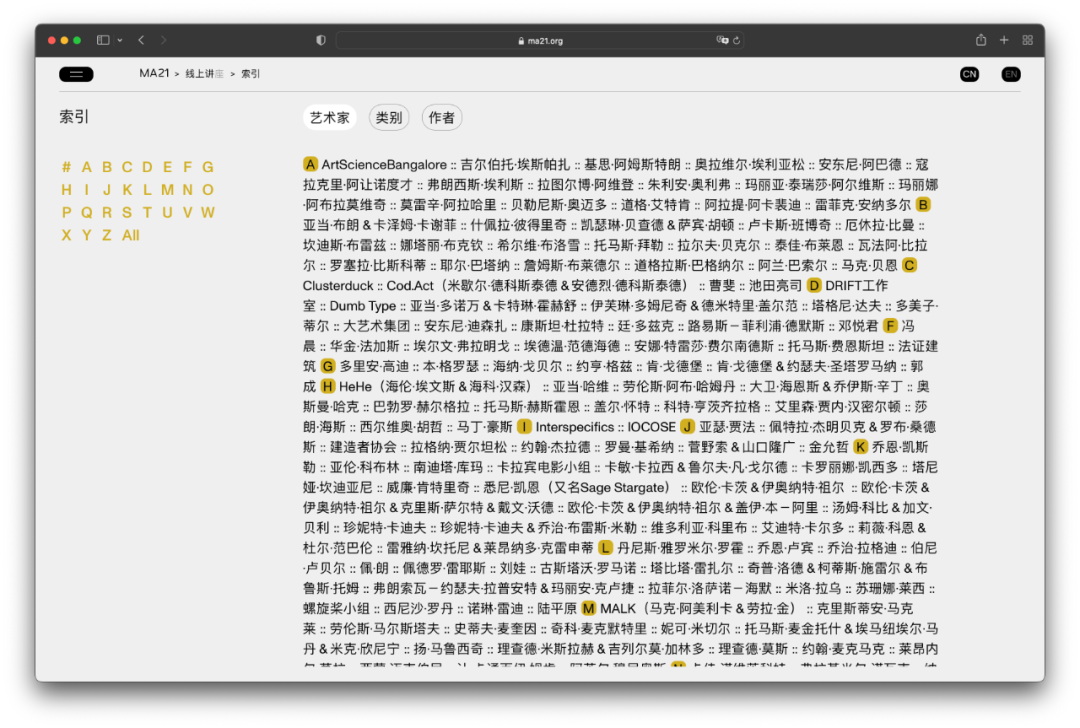Jump to letter K in sidebar index

pos(127,189)
